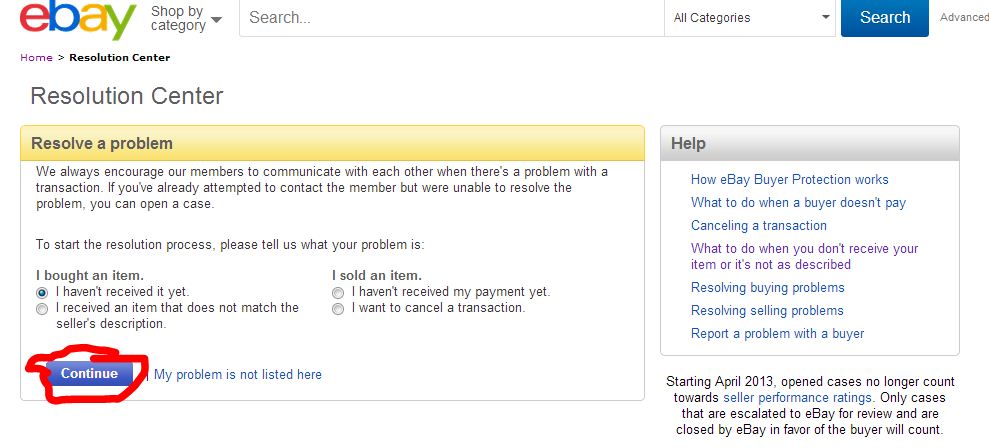989x448 pixels.
Task: Pick "I want to cancel a transaction"
Action: click(338, 309)
